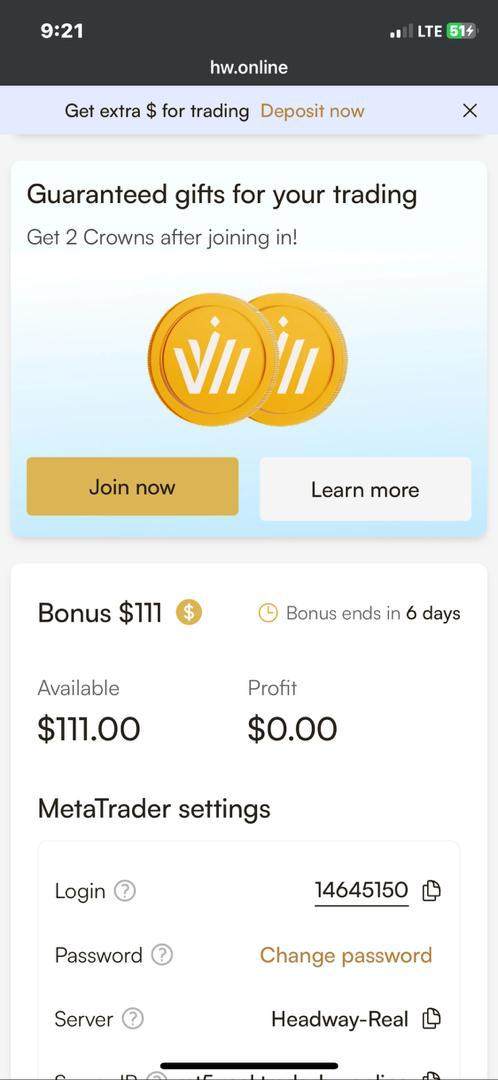Image resolution: width=498 pixels, height=1080 pixels.
Task: Tap the Crowns gold coins image
Action: (x=248, y=359)
